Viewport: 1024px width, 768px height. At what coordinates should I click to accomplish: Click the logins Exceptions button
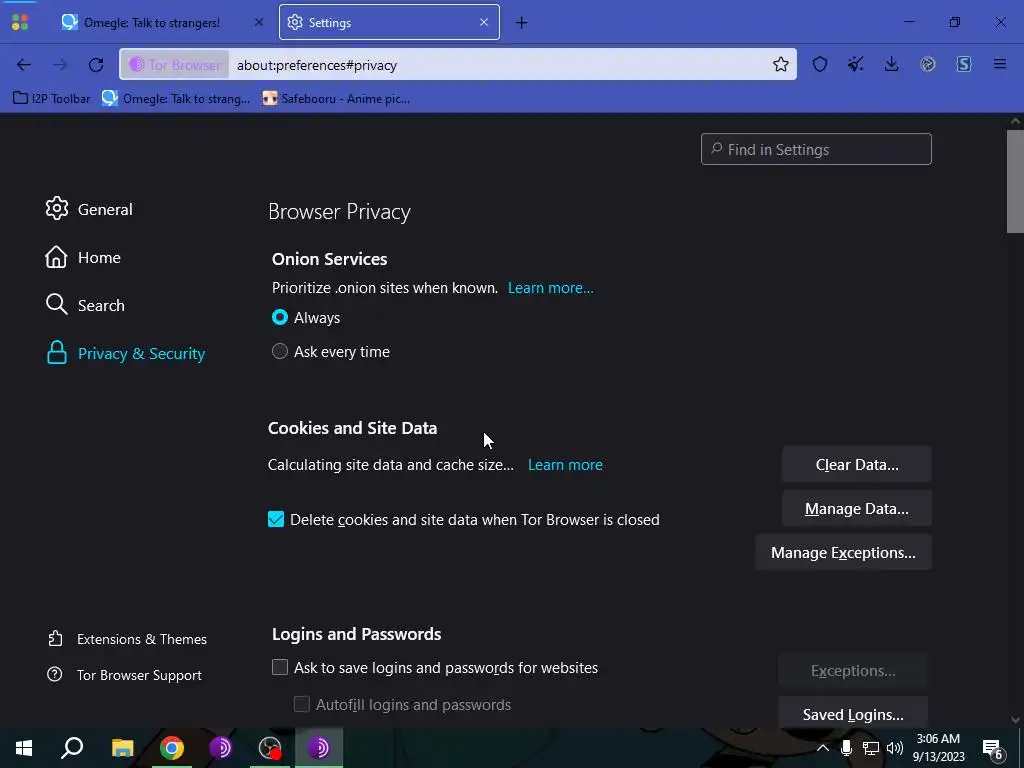(853, 670)
